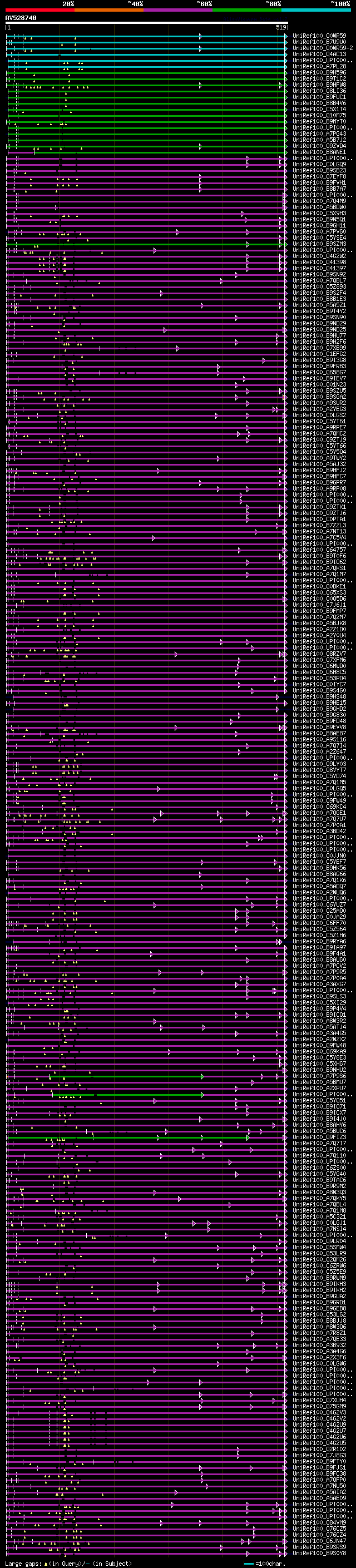This screenshot has height=1568, width=356.
Task: Select label UniRef100_B9GPR7
Action: pos(319,483)
